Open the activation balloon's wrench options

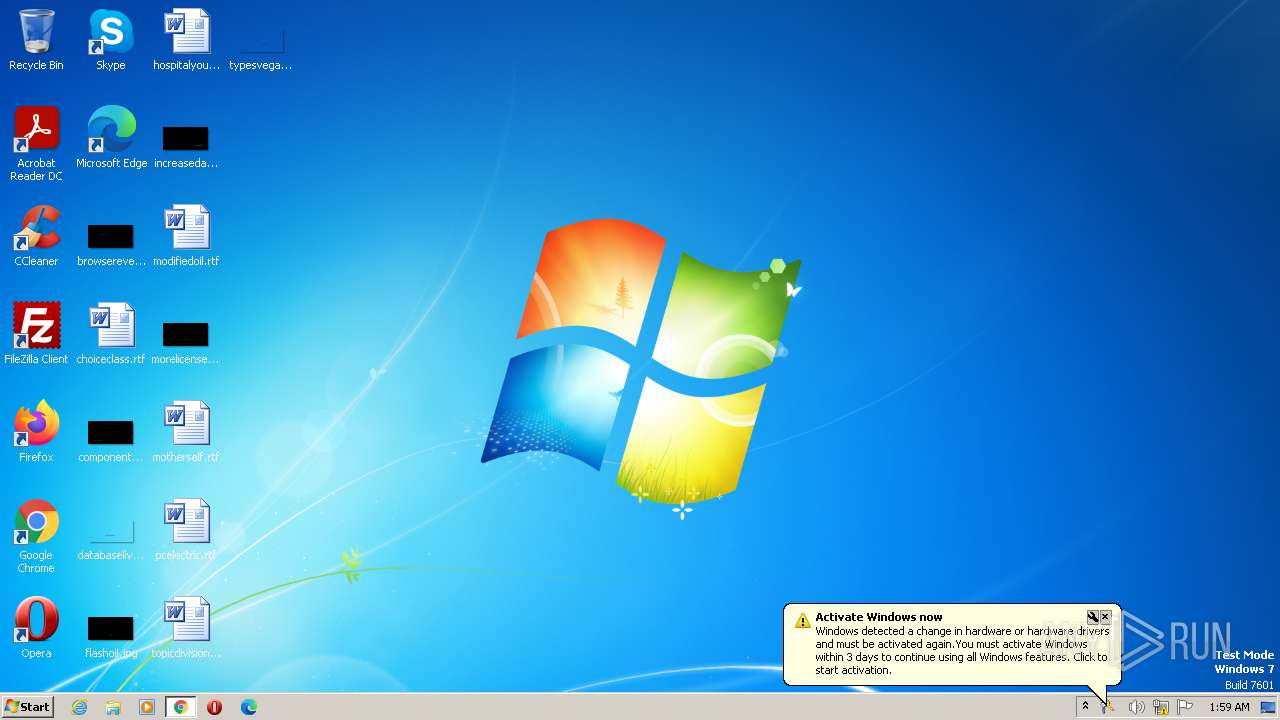coord(1093,617)
